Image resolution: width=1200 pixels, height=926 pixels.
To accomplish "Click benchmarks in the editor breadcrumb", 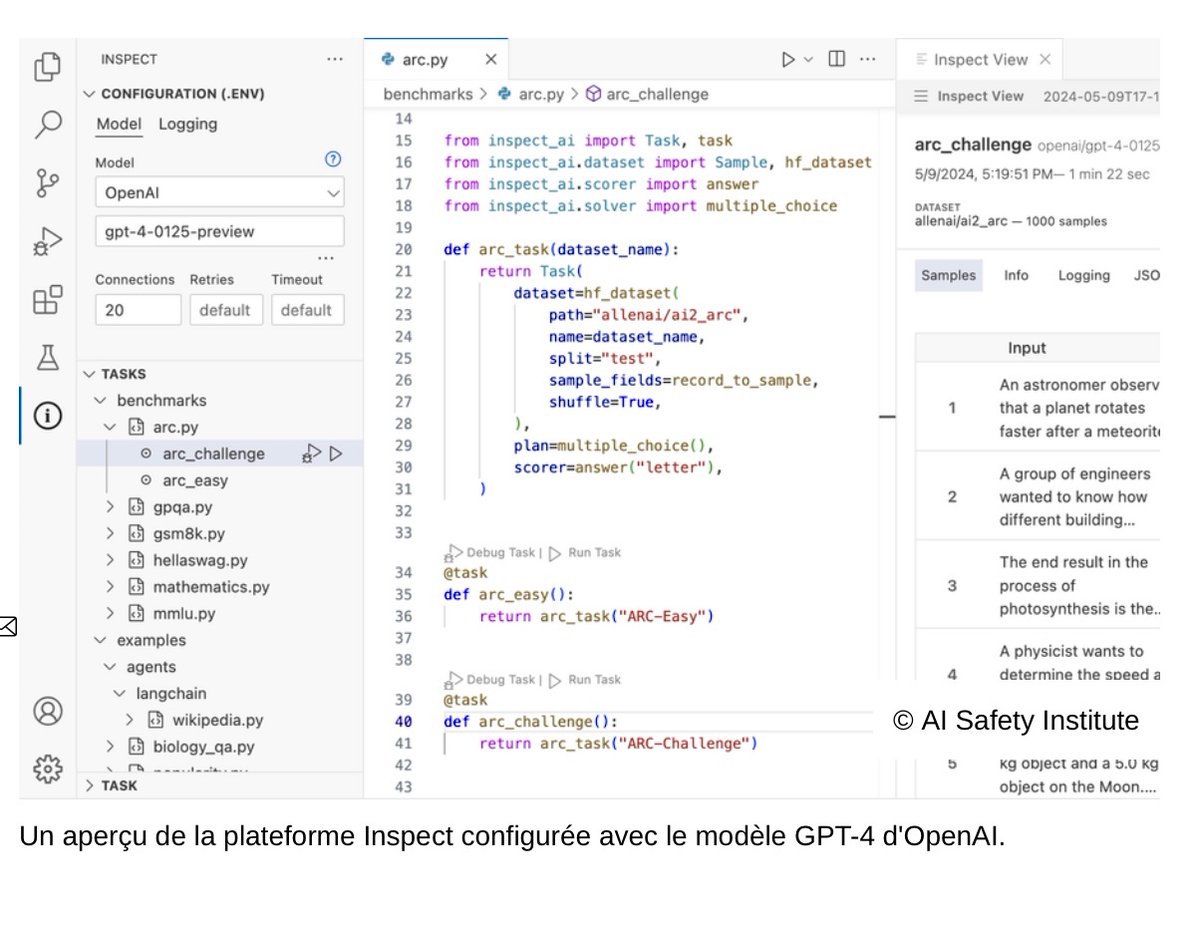I will 428,94.
